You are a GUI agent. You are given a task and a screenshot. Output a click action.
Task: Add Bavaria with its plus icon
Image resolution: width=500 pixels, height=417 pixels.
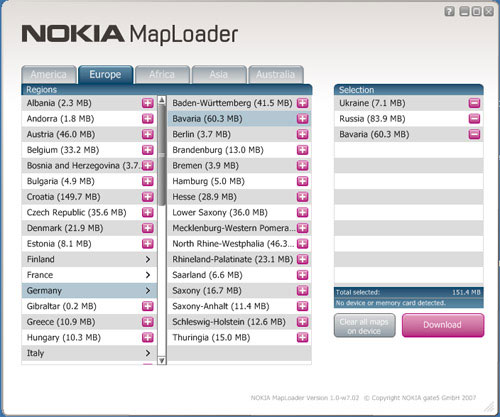tap(302, 119)
